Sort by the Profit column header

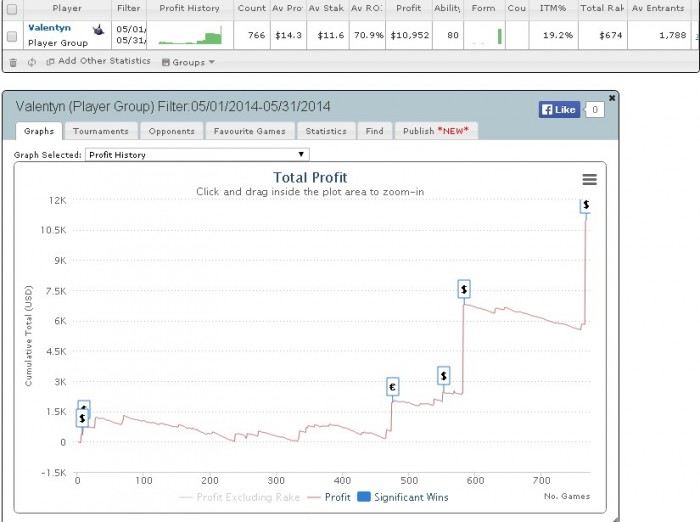(x=408, y=8)
